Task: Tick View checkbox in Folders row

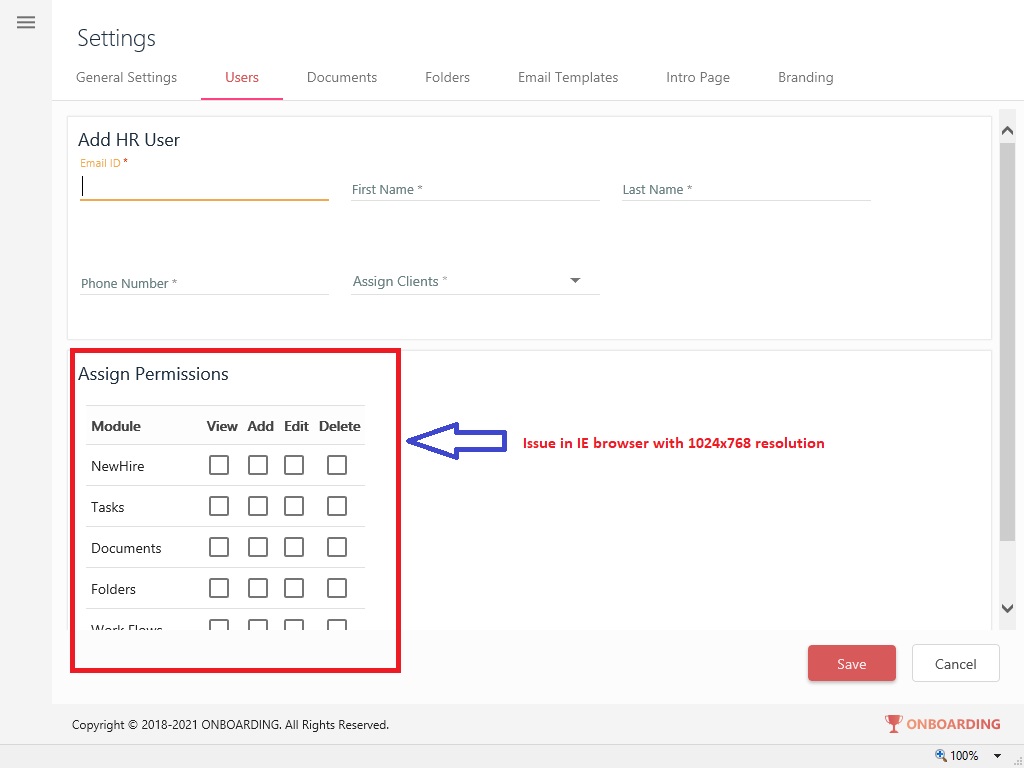Action: [219, 588]
